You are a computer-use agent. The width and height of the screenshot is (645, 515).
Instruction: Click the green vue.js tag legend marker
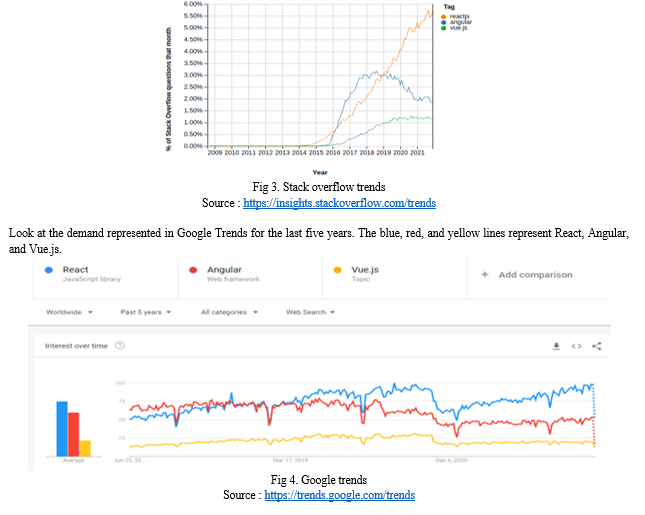[443, 28]
